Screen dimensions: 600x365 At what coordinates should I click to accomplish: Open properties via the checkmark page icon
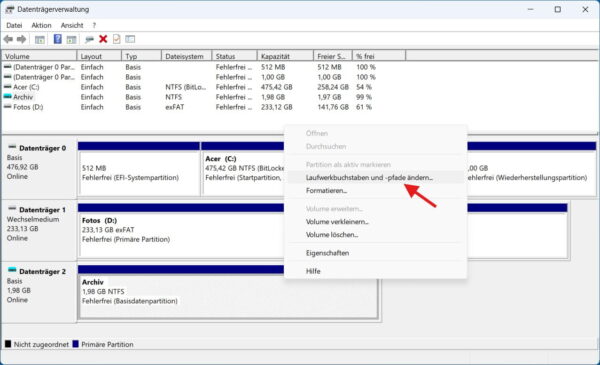point(117,39)
